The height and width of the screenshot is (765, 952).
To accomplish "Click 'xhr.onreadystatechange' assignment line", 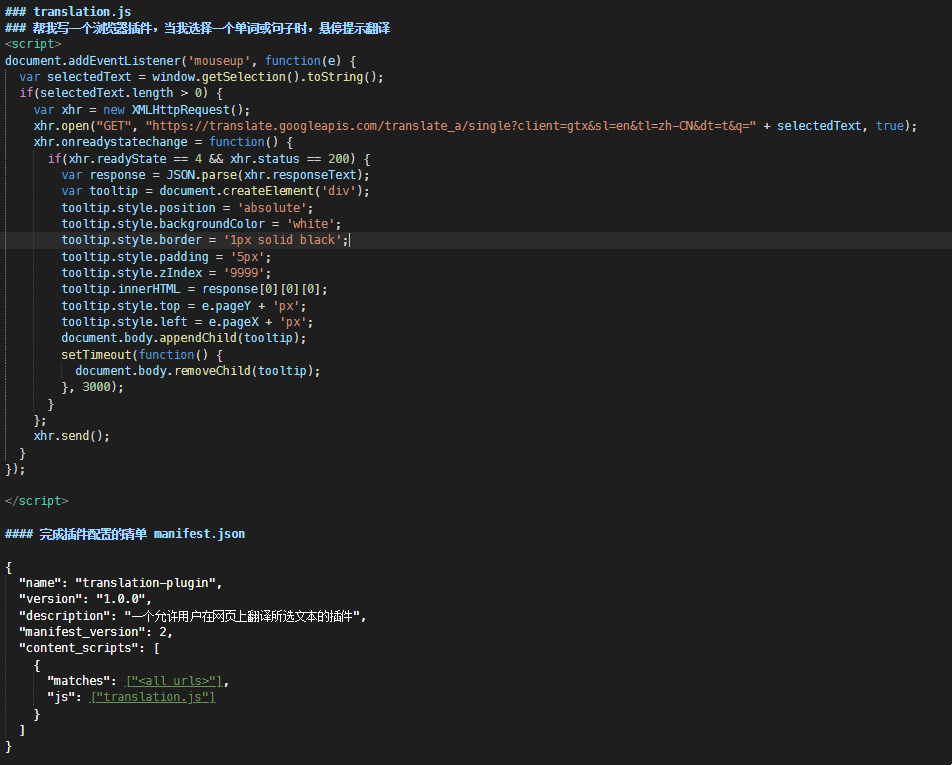I will pos(163,142).
